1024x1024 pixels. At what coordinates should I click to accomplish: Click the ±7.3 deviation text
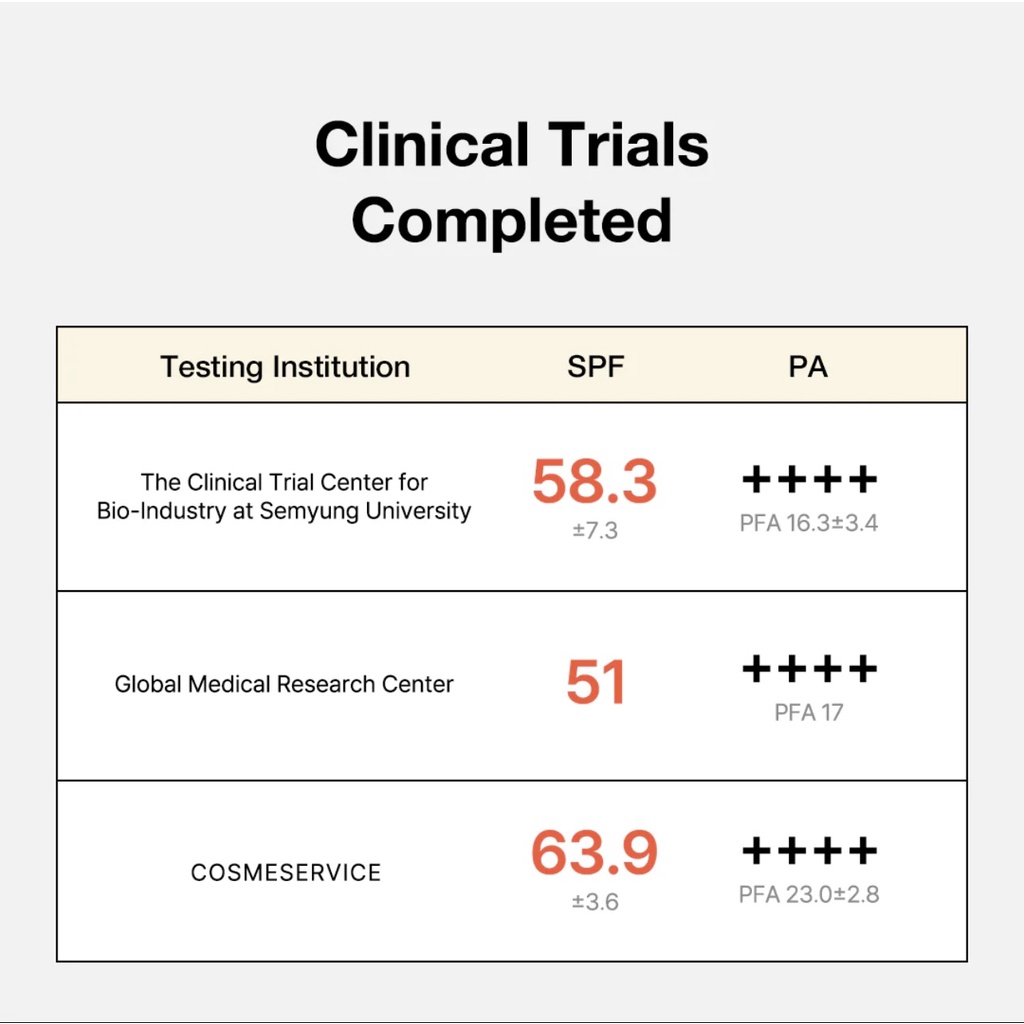tap(595, 531)
